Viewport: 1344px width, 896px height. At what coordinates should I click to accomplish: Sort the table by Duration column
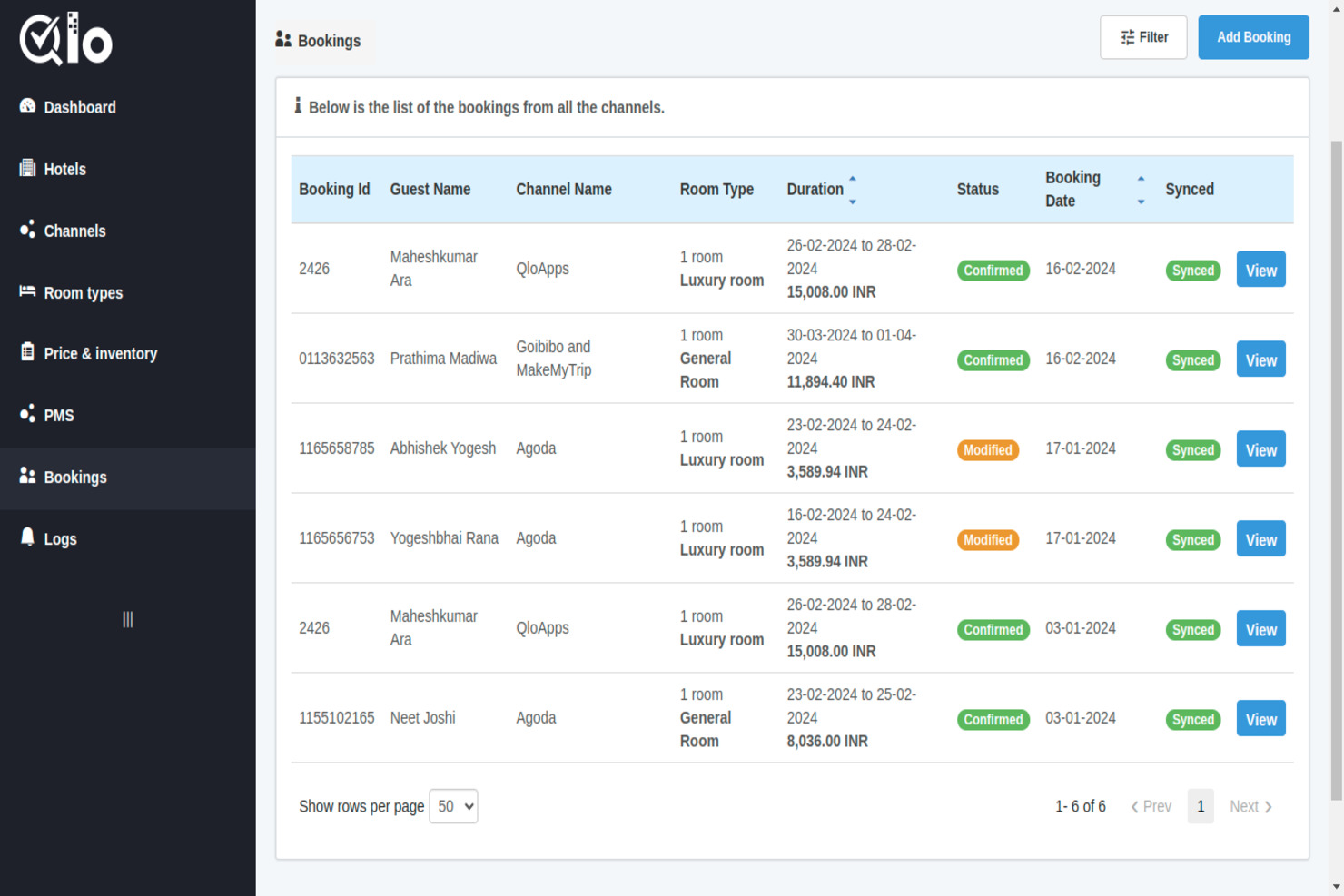pyautogui.click(x=852, y=189)
